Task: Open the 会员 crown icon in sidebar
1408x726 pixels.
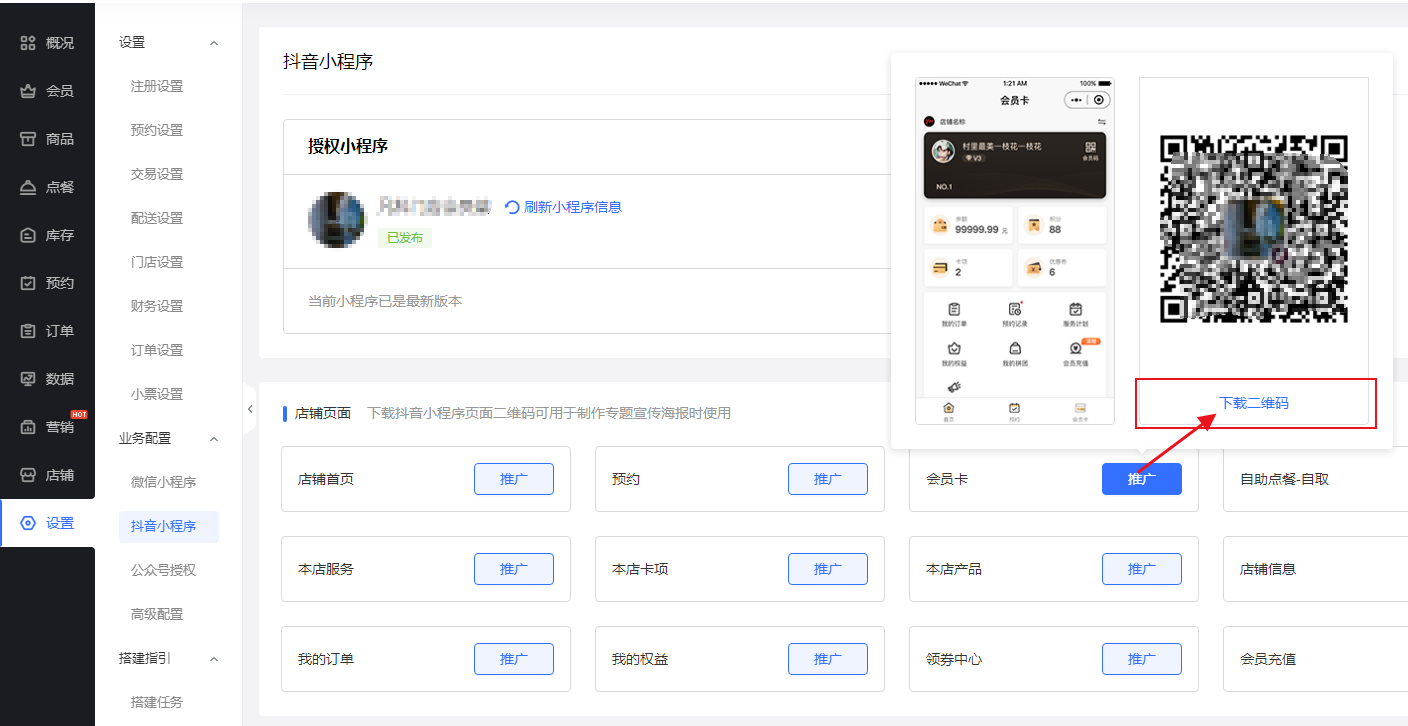Action: (x=28, y=91)
